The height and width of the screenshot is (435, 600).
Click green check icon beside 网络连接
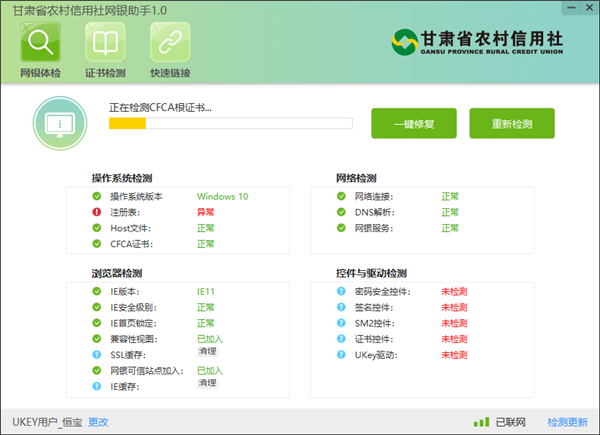coord(341,196)
